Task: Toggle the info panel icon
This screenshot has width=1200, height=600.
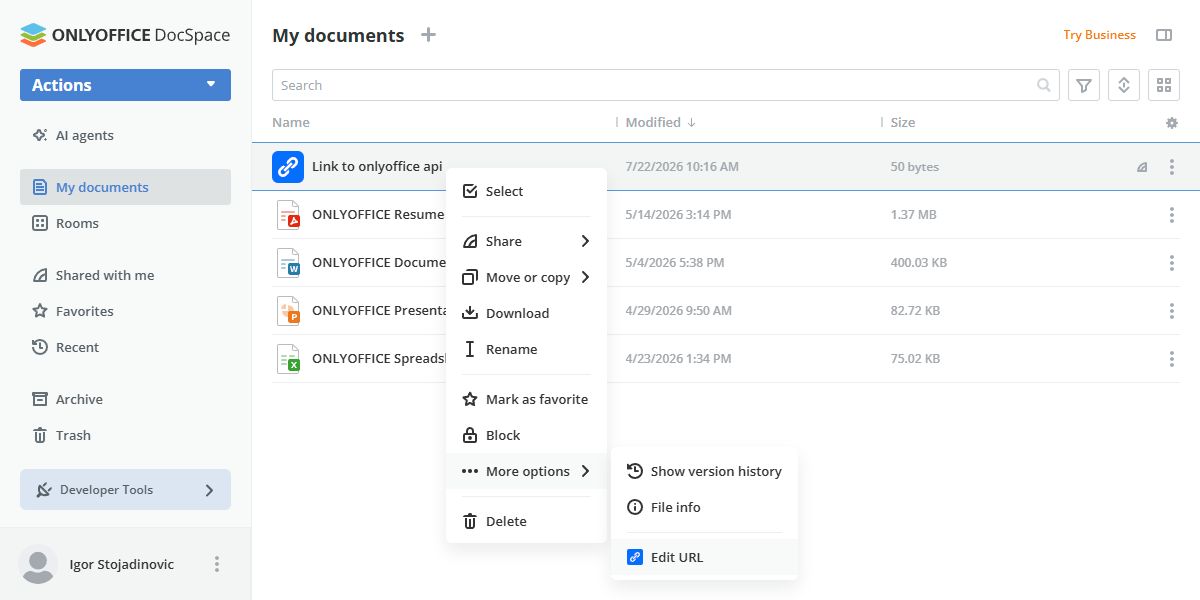Action: [1164, 35]
